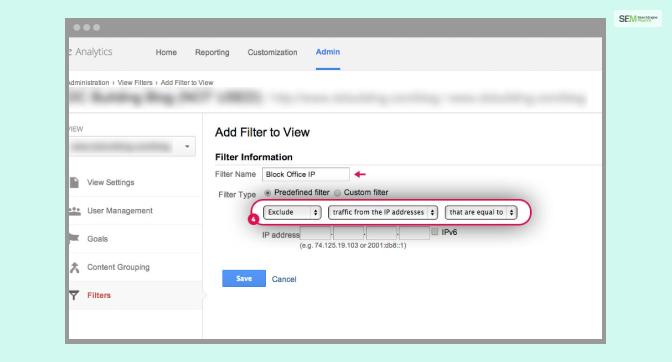Click the IP example hint text
Screen dimensions: 672x362
pos(353,245)
